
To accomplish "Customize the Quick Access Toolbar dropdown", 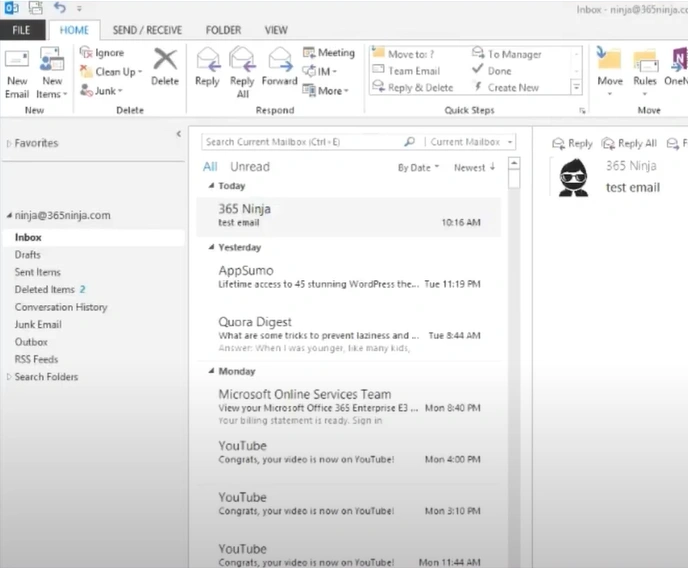I will click(x=79, y=8).
